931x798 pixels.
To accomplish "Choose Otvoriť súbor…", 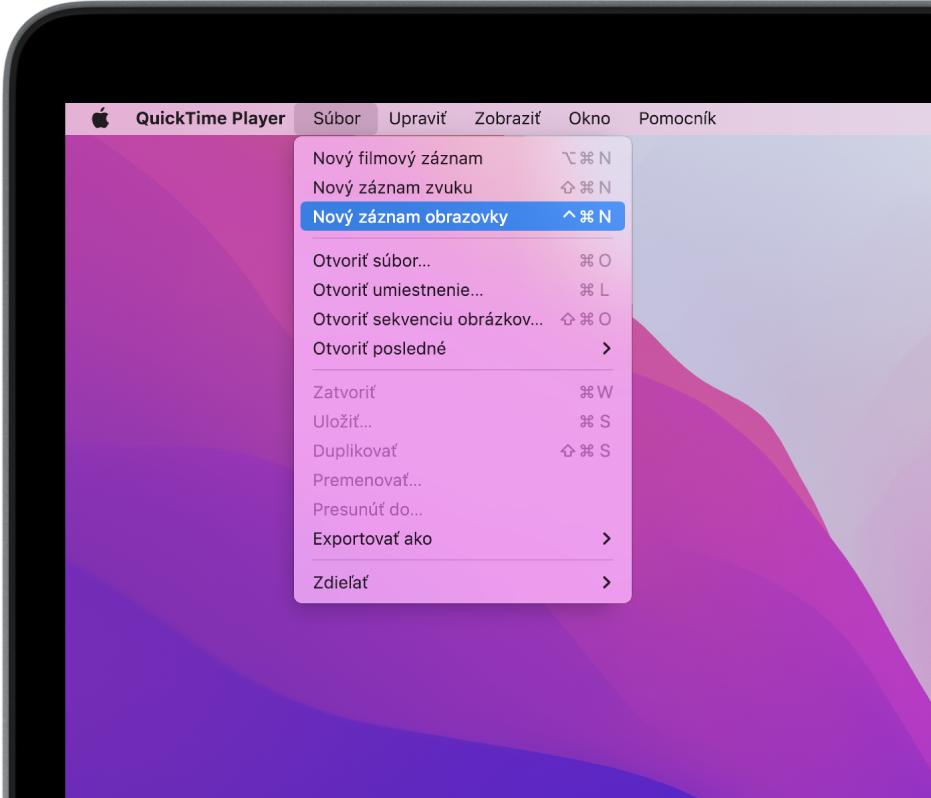I will point(463,260).
